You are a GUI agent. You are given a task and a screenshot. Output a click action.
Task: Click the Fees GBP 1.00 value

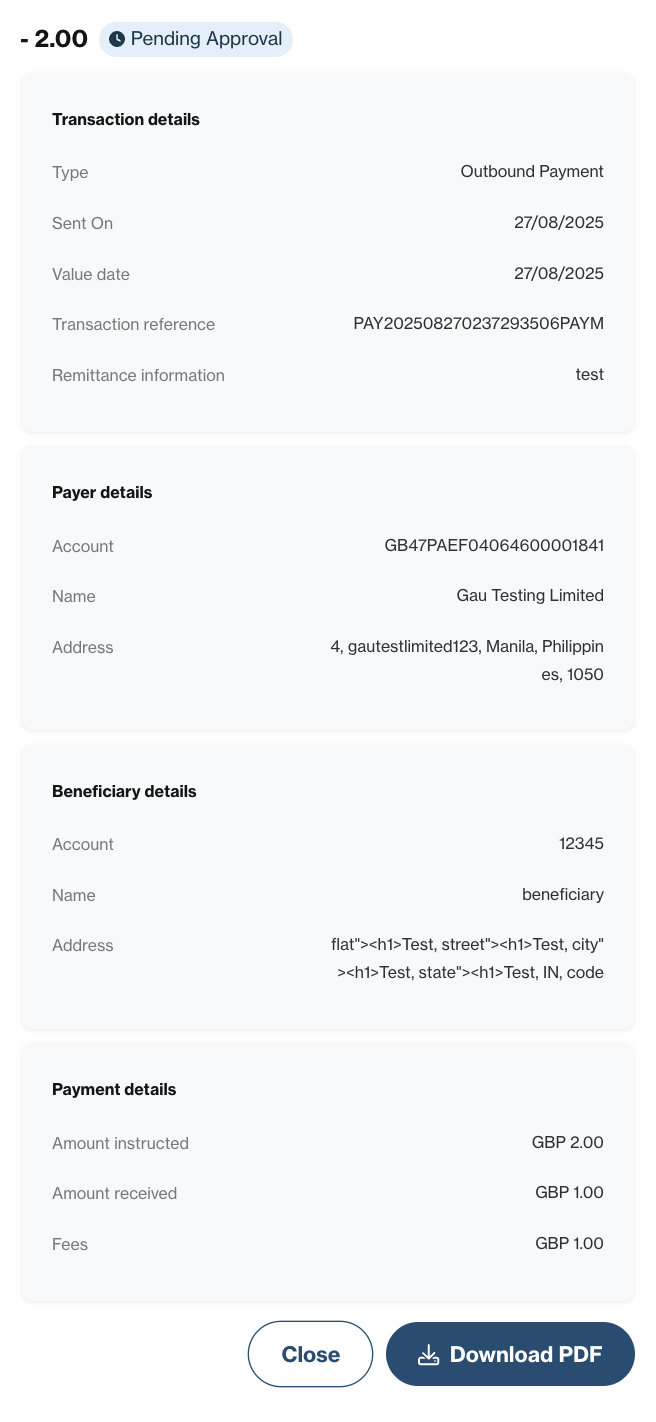click(569, 1244)
